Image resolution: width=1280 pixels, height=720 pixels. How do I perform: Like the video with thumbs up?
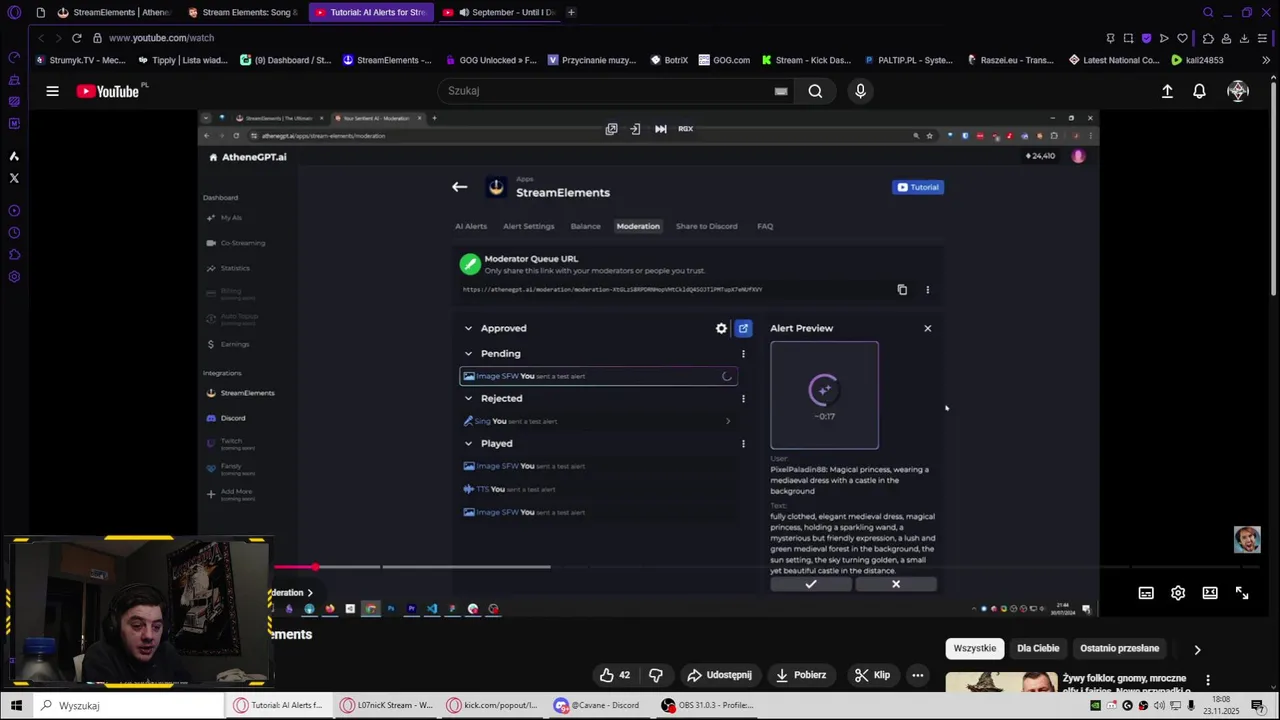pos(614,675)
